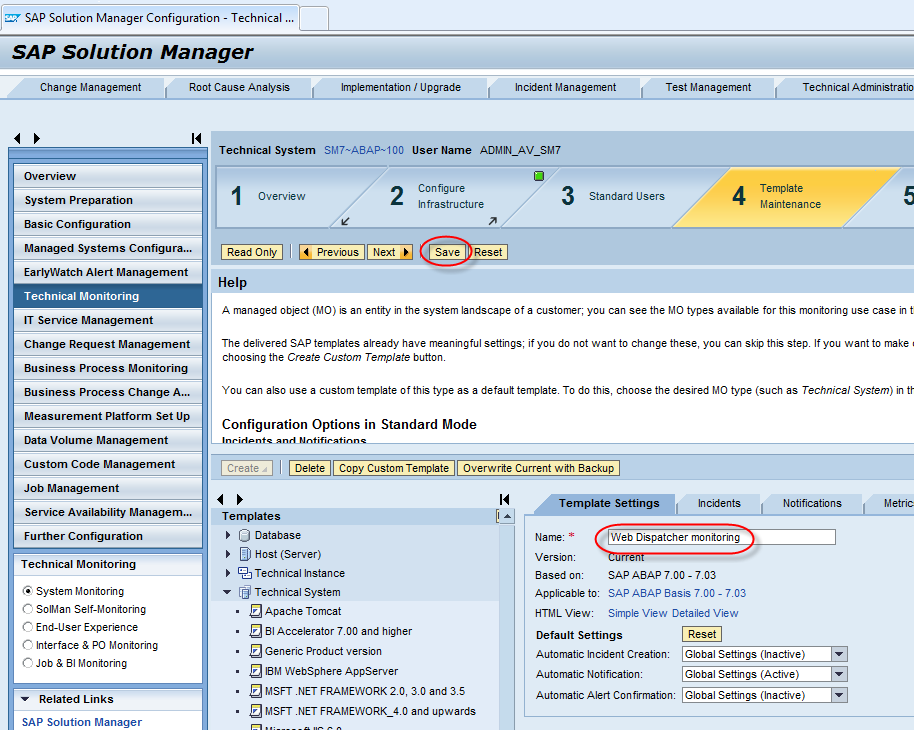This screenshot has width=914, height=730.
Task: Open the Detailed View link
Action: [x=705, y=613]
